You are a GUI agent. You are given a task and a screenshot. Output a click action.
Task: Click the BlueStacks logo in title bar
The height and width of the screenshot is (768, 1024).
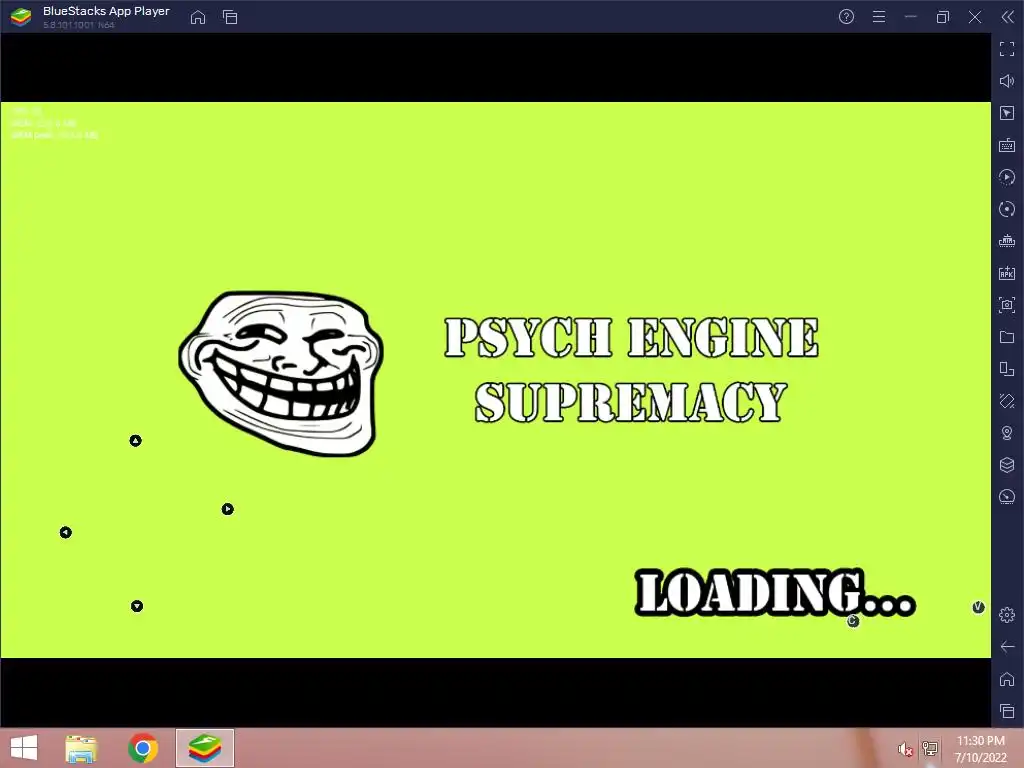tap(21, 17)
